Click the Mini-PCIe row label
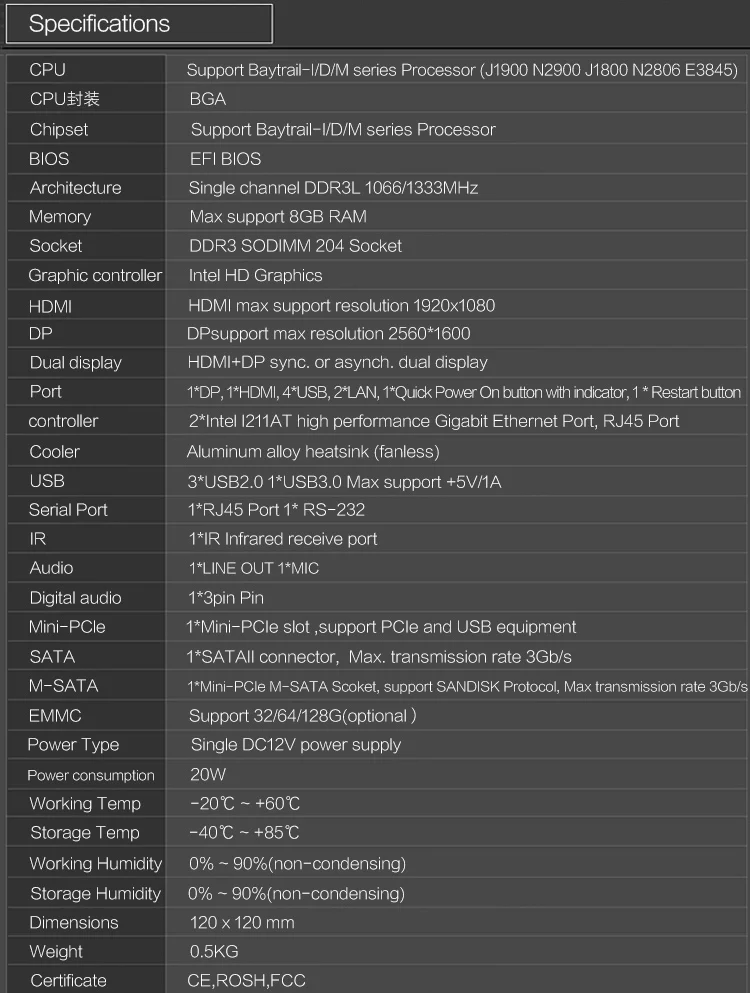This screenshot has width=750, height=993. pyautogui.click(x=67, y=627)
